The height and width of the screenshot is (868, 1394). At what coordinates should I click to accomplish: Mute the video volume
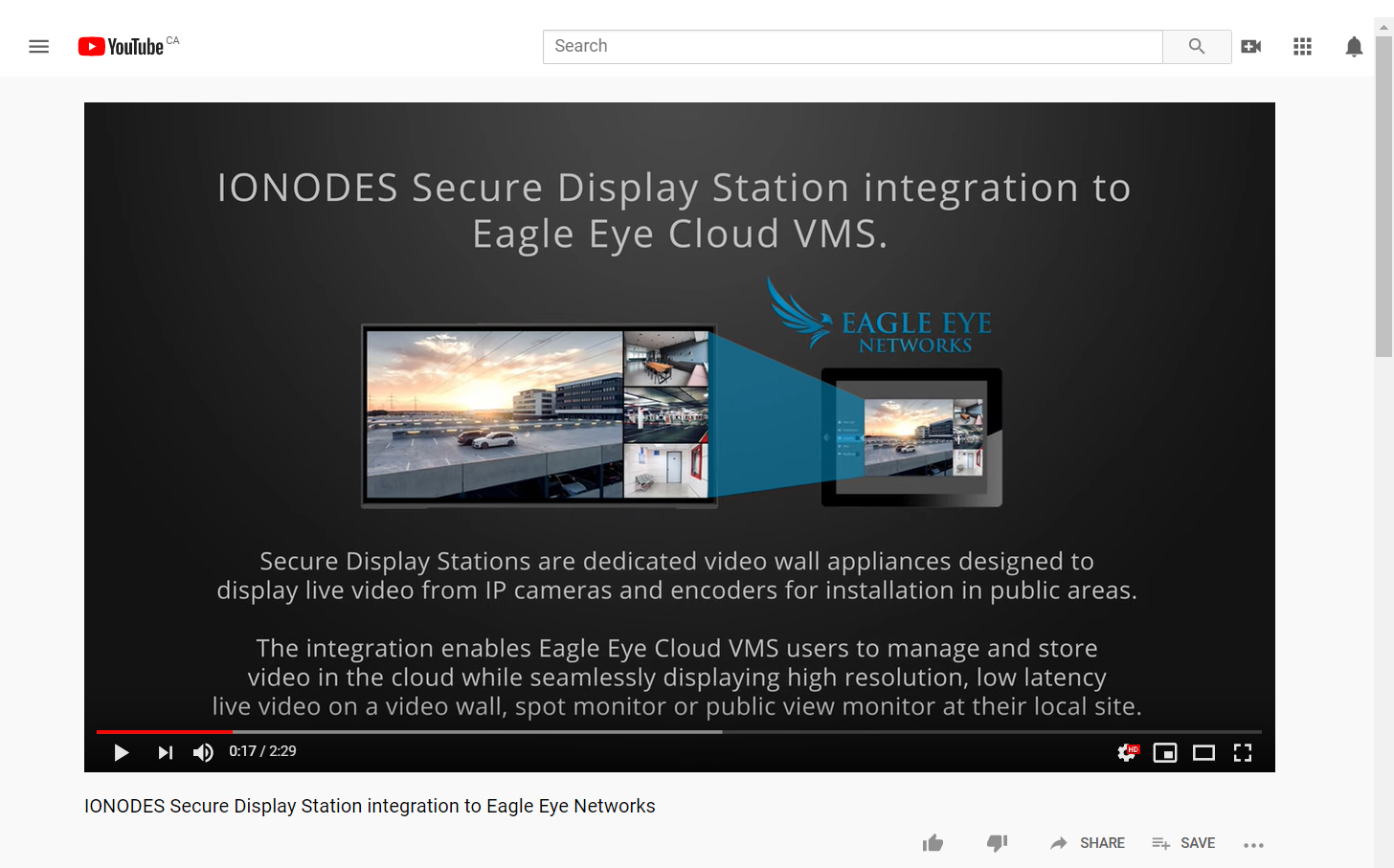point(203,752)
